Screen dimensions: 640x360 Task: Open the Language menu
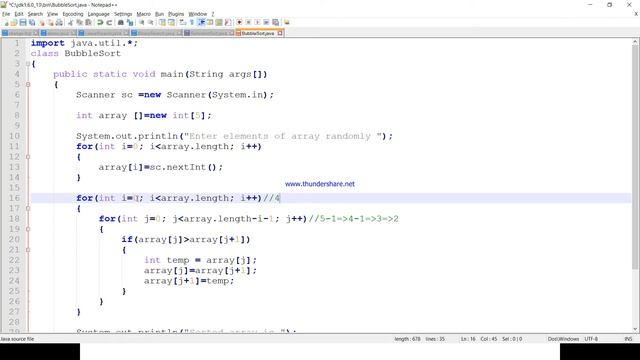(98, 14)
